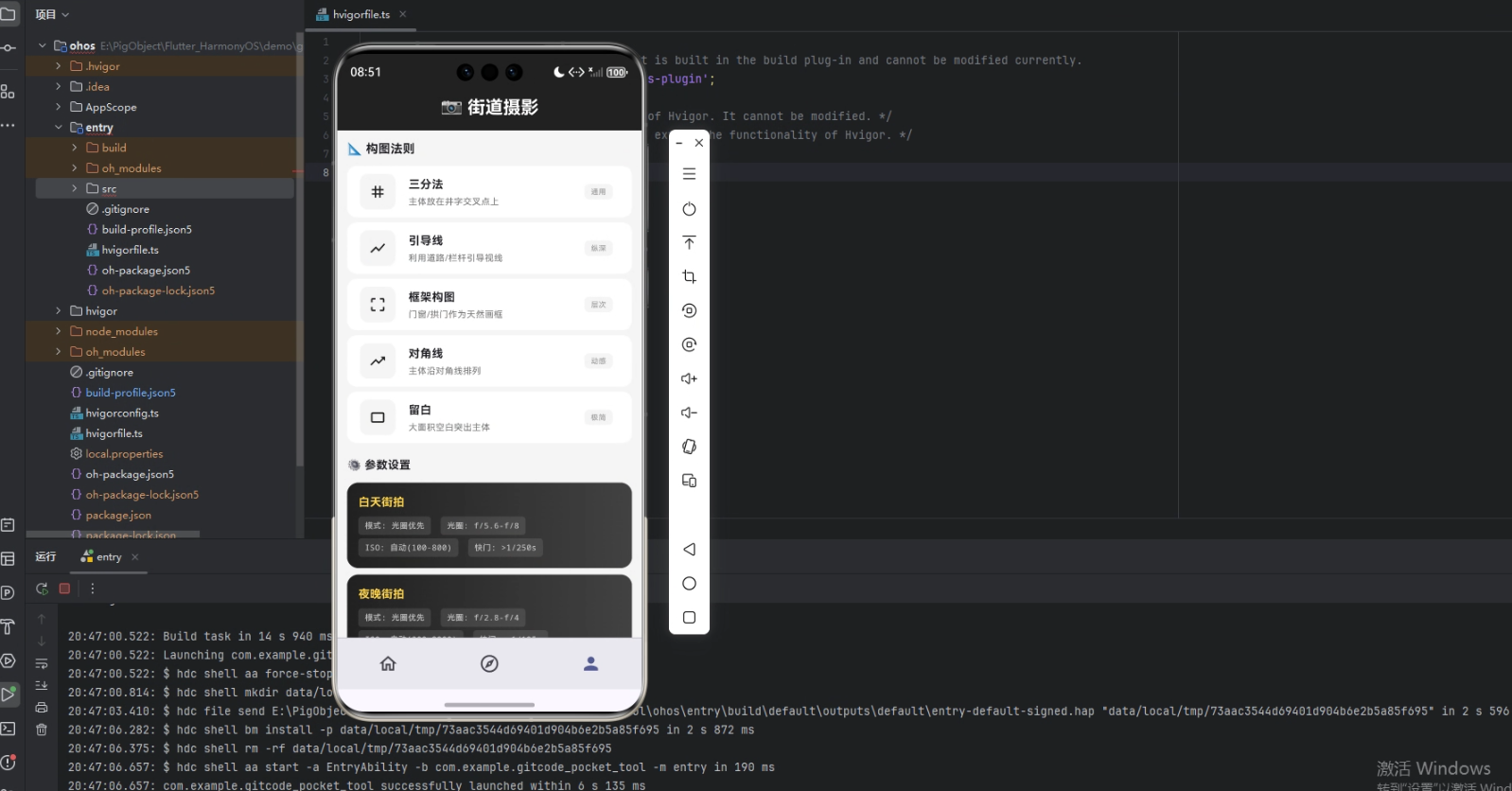
Task: Open the 框架构图 composition card
Action: click(489, 305)
